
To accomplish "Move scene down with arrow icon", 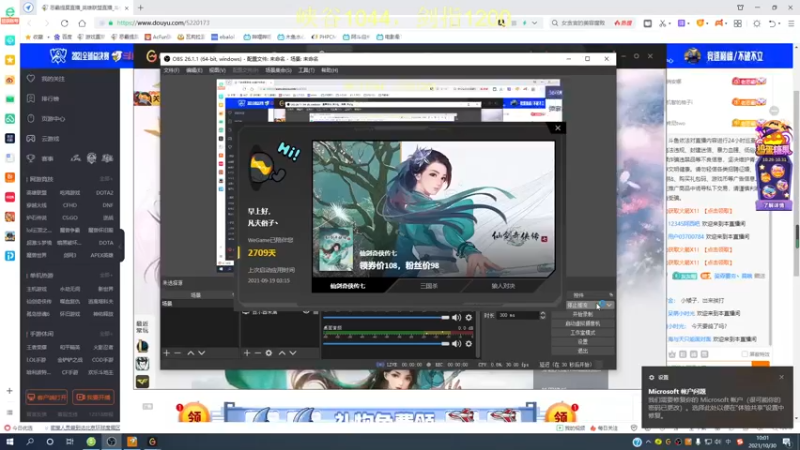I will 202,353.
